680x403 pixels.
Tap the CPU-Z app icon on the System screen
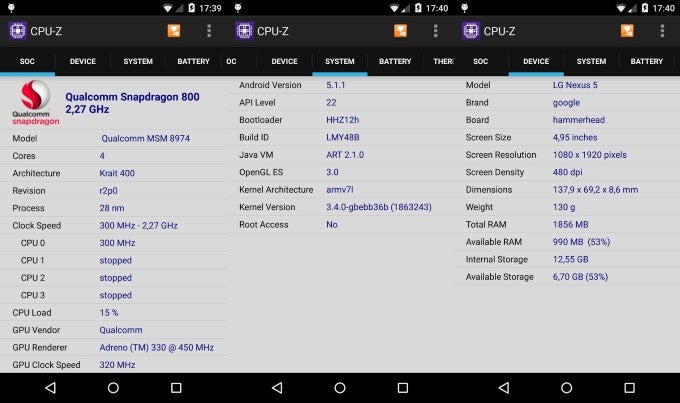(244, 31)
